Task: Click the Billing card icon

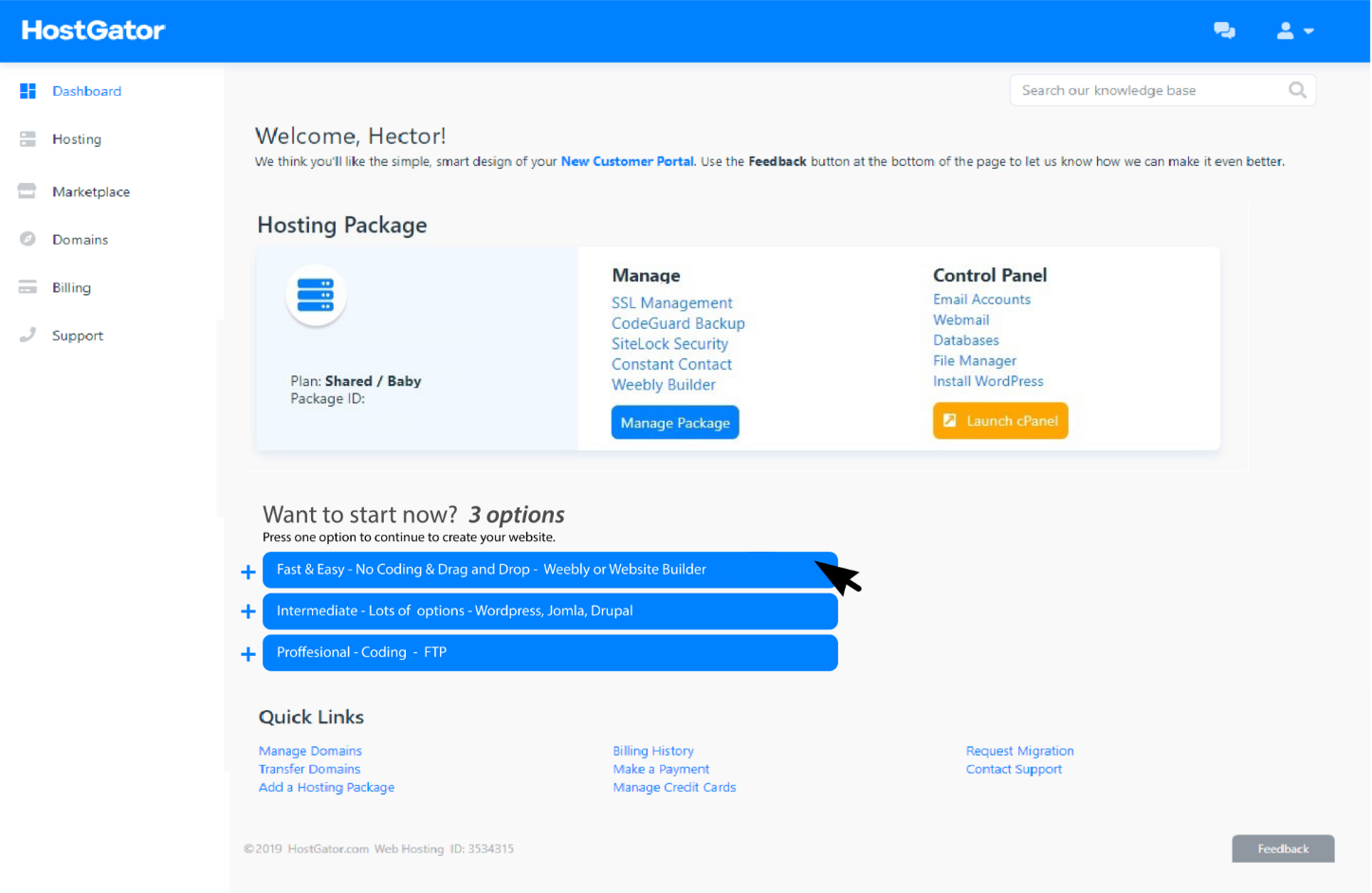Action: [27, 287]
